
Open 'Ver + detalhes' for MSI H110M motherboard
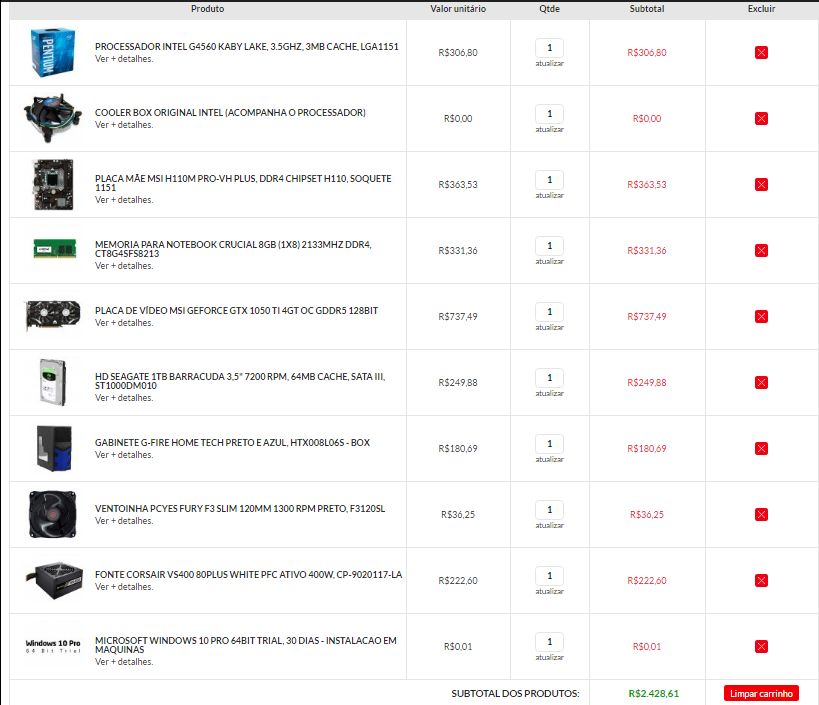click(x=124, y=200)
